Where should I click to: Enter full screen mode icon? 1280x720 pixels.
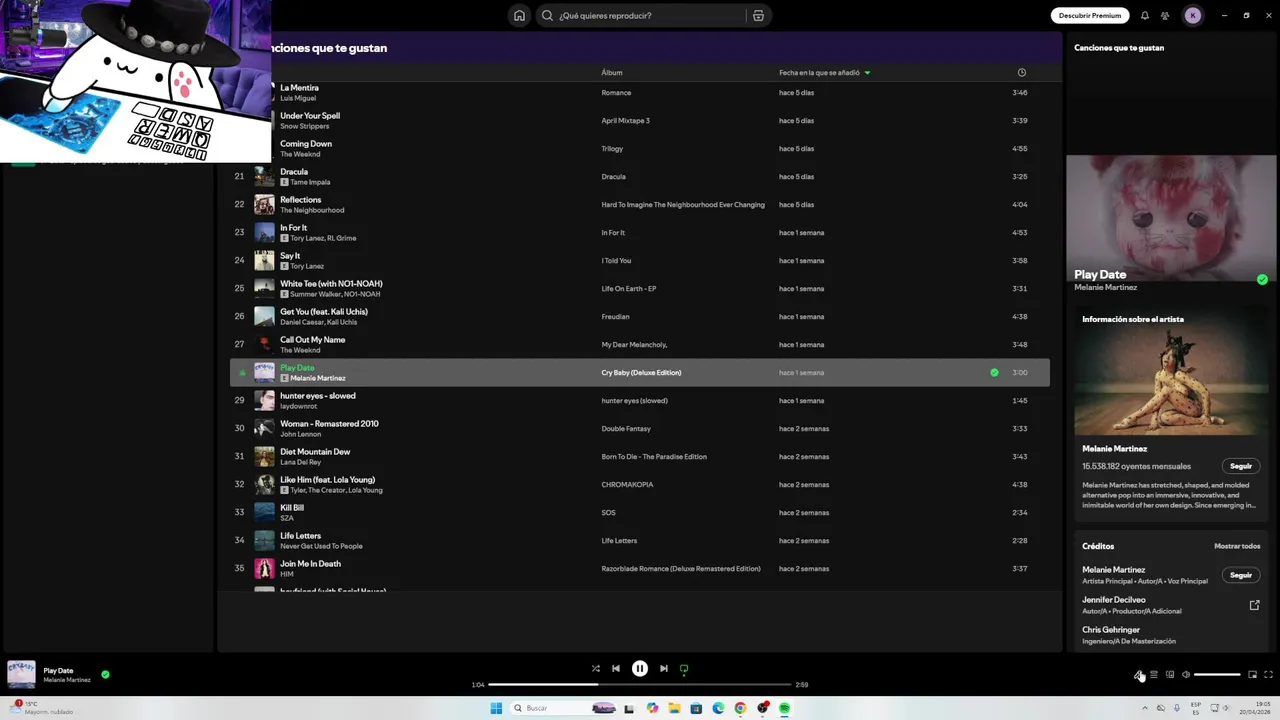coord(1268,674)
